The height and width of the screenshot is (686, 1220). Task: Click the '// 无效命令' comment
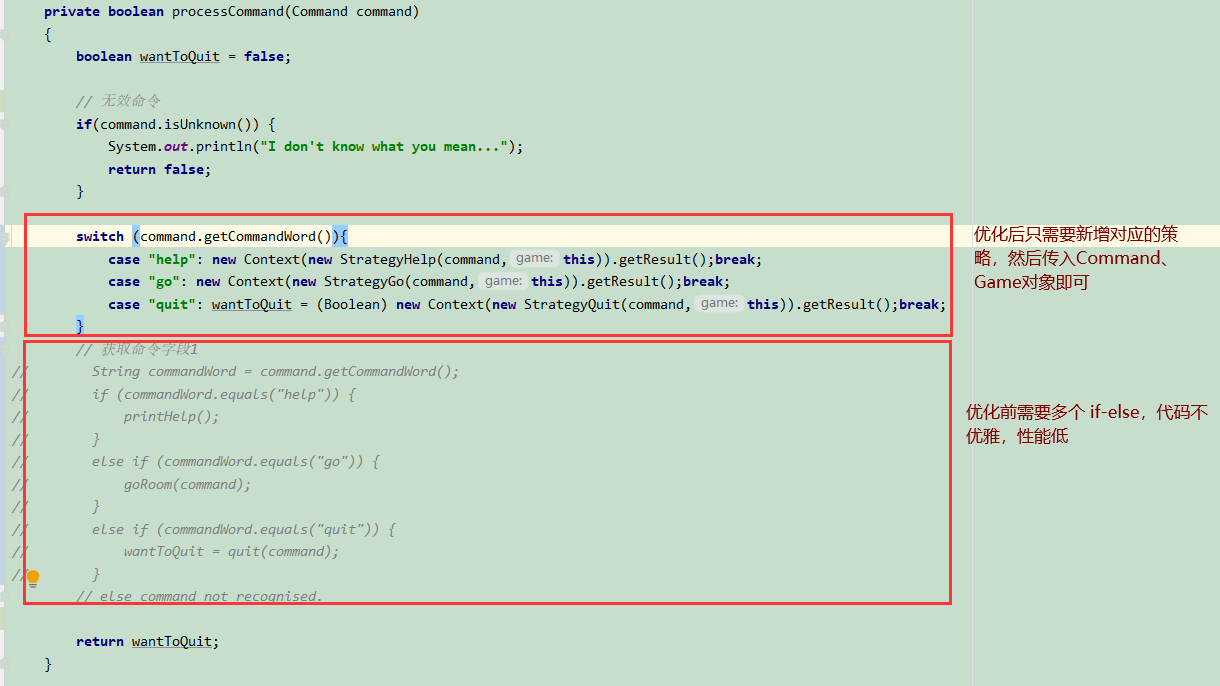[x=118, y=102]
